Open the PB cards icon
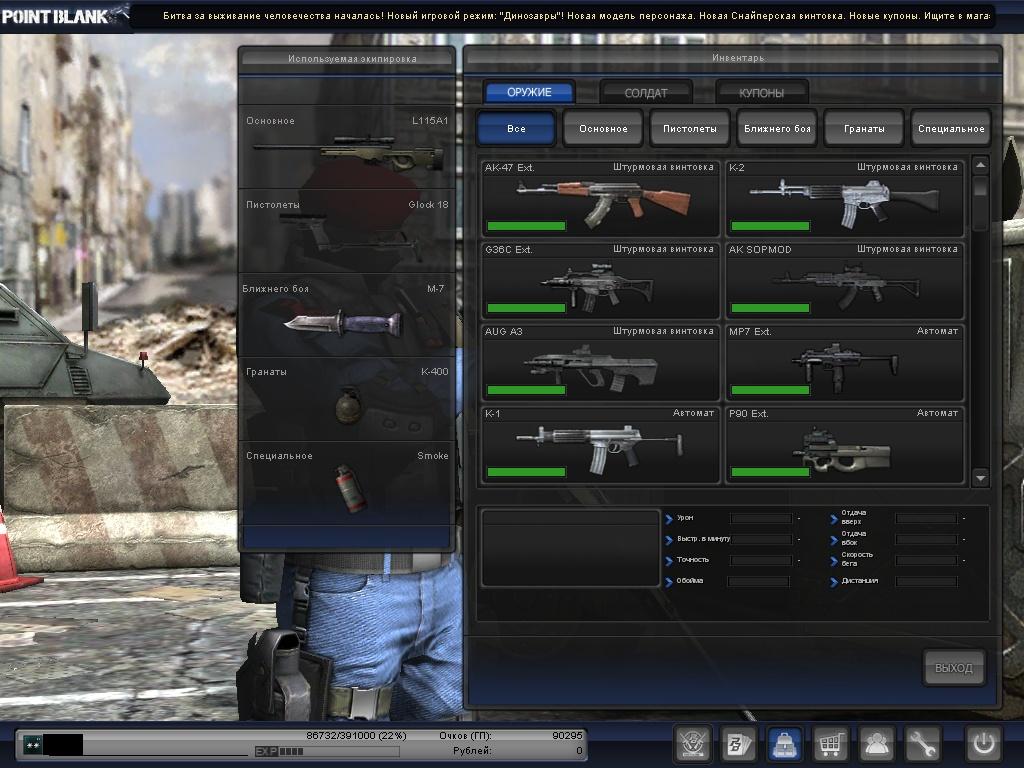 (738, 744)
